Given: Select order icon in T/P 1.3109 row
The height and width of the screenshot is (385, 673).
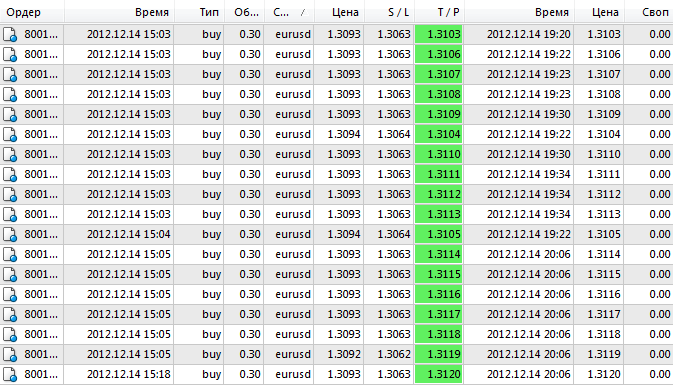Looking at the screenshot, I should click(10, 115).
